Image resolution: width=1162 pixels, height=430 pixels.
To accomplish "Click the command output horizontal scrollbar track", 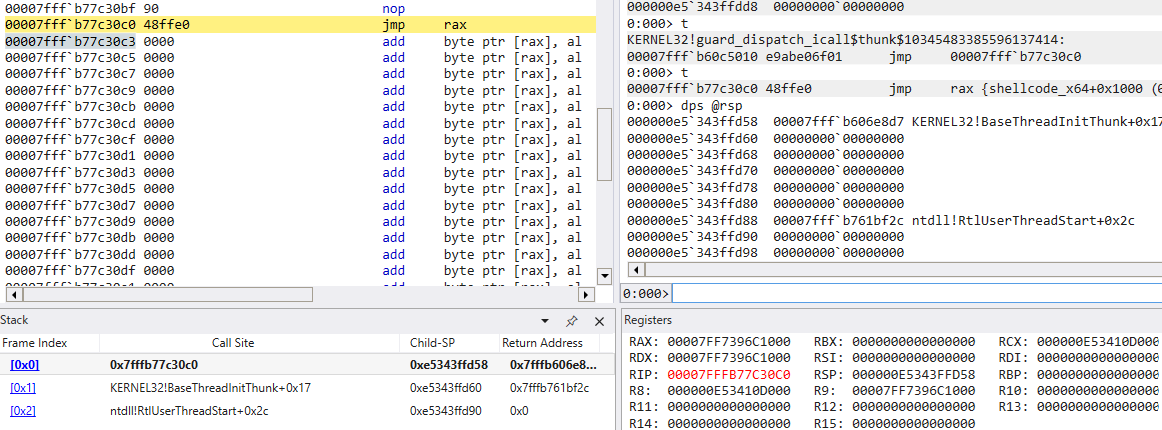I will (902, 268).
